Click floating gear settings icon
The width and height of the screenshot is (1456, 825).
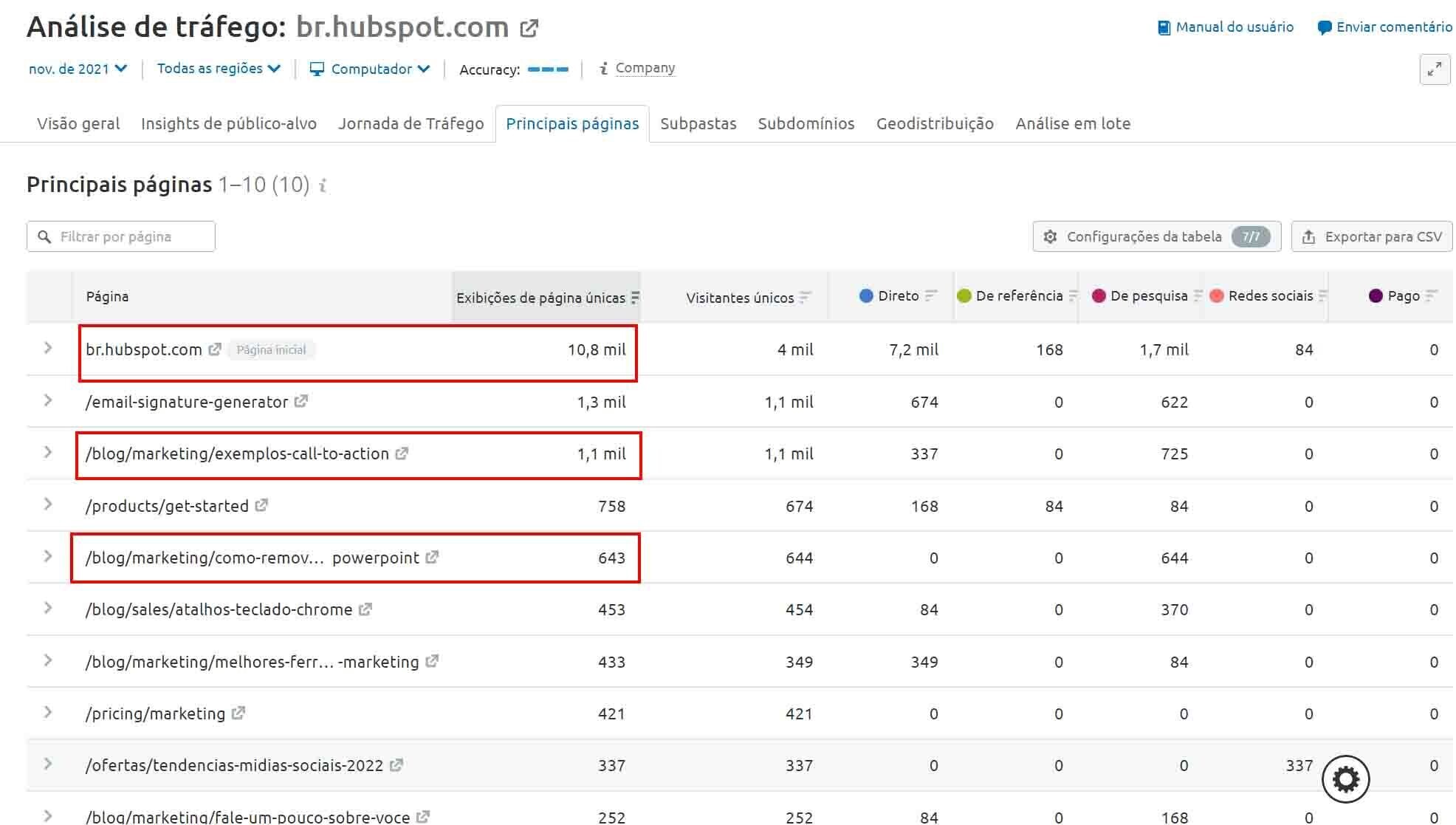(1345, 779)
